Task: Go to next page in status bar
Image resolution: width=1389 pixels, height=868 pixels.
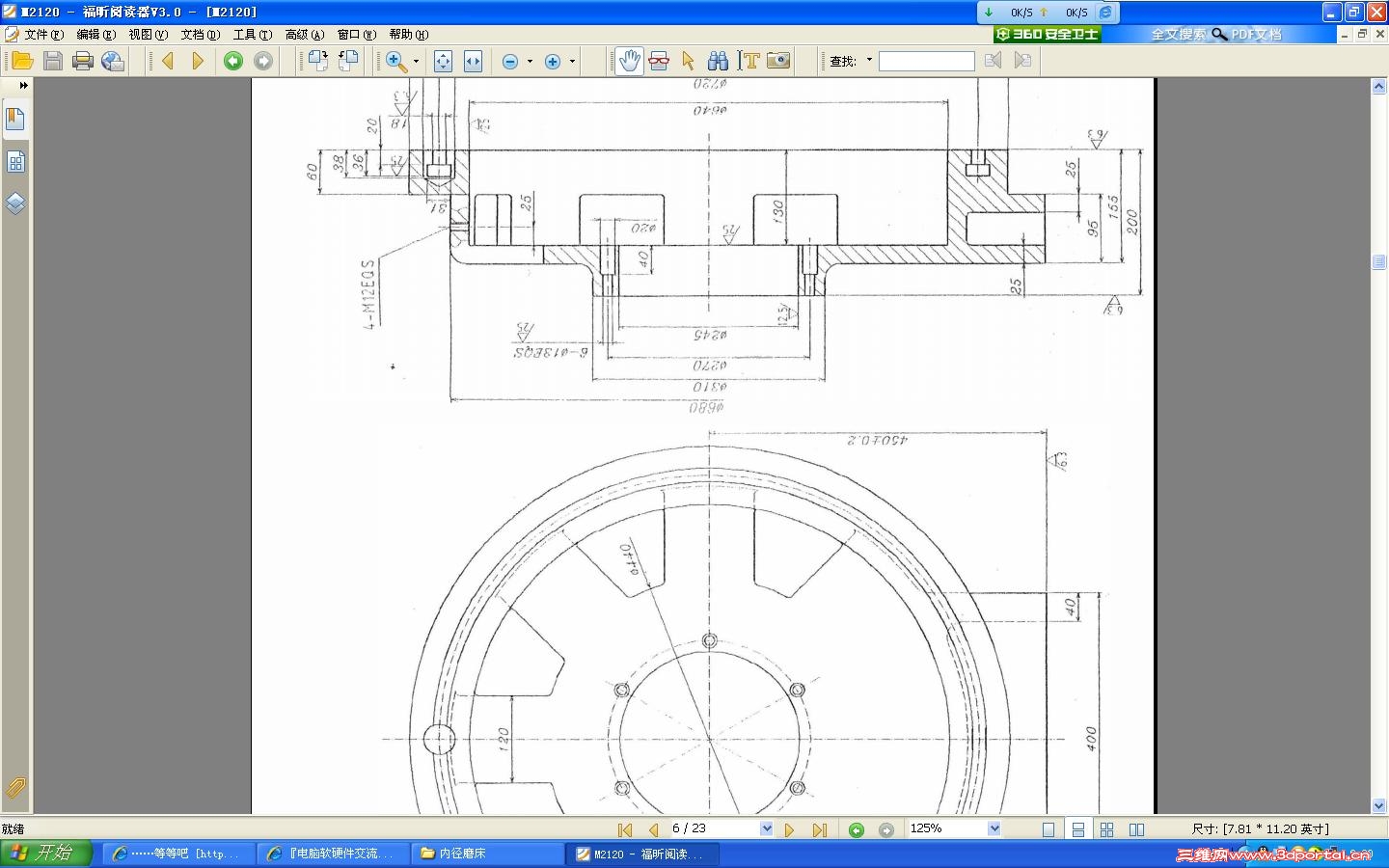Action: 789,829
